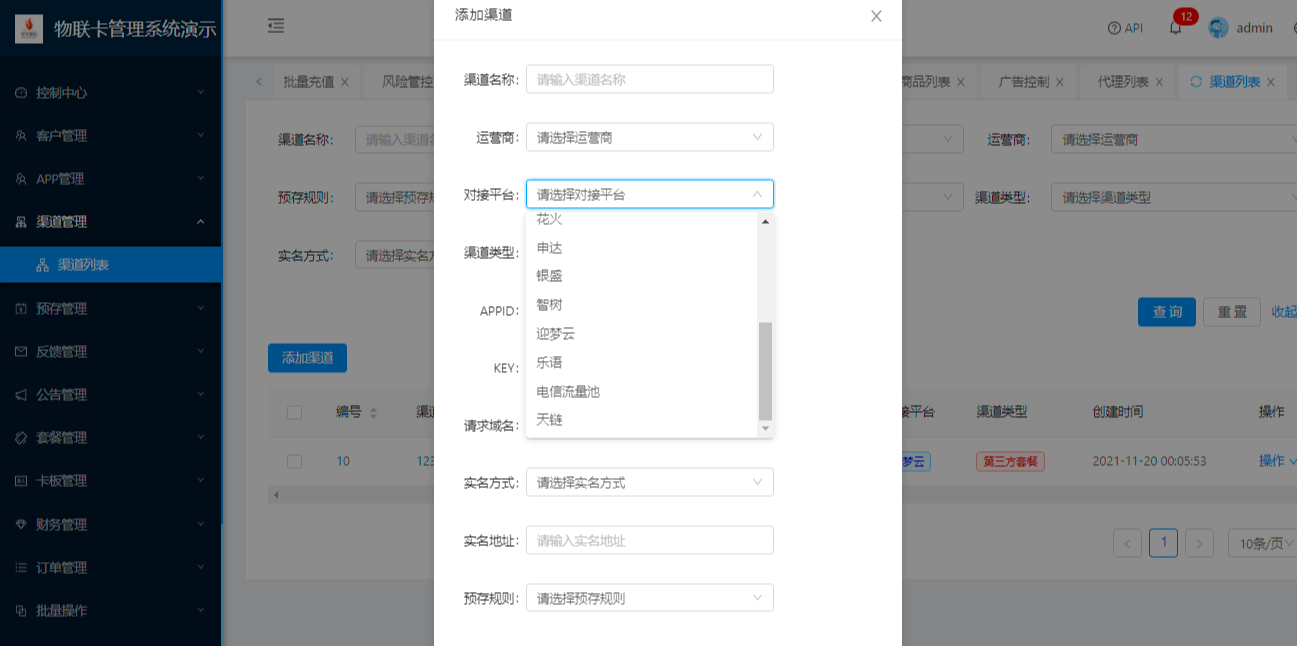Select all rows checkbox in table header
1297x646 pixels.
[294, 412]
